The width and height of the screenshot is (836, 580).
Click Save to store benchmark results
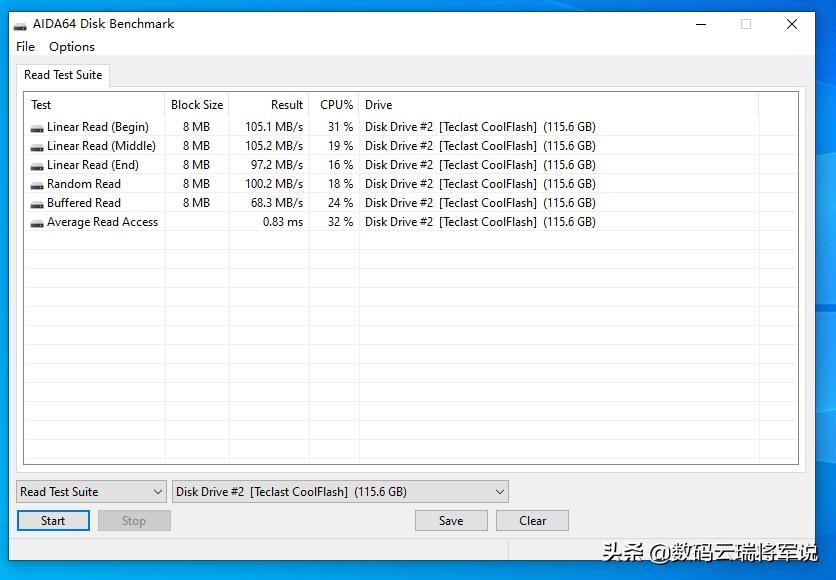451,520
